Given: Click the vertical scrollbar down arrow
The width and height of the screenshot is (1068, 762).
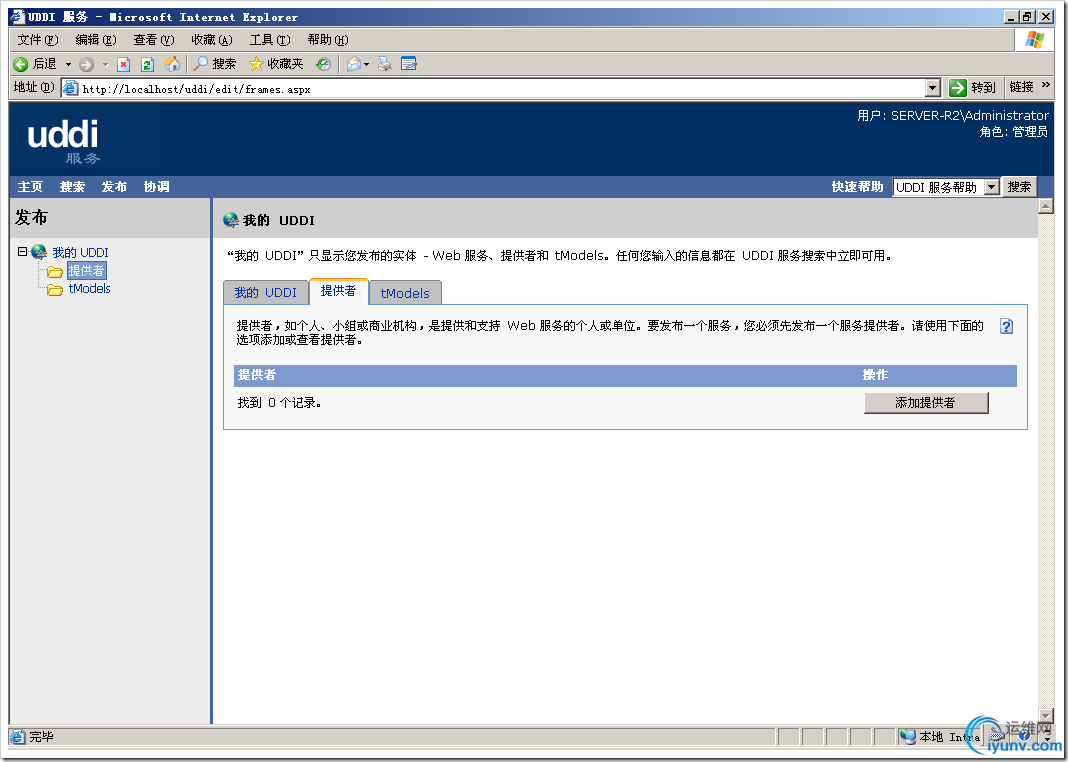Looking at the screenshot, I should click(1046, 716).
